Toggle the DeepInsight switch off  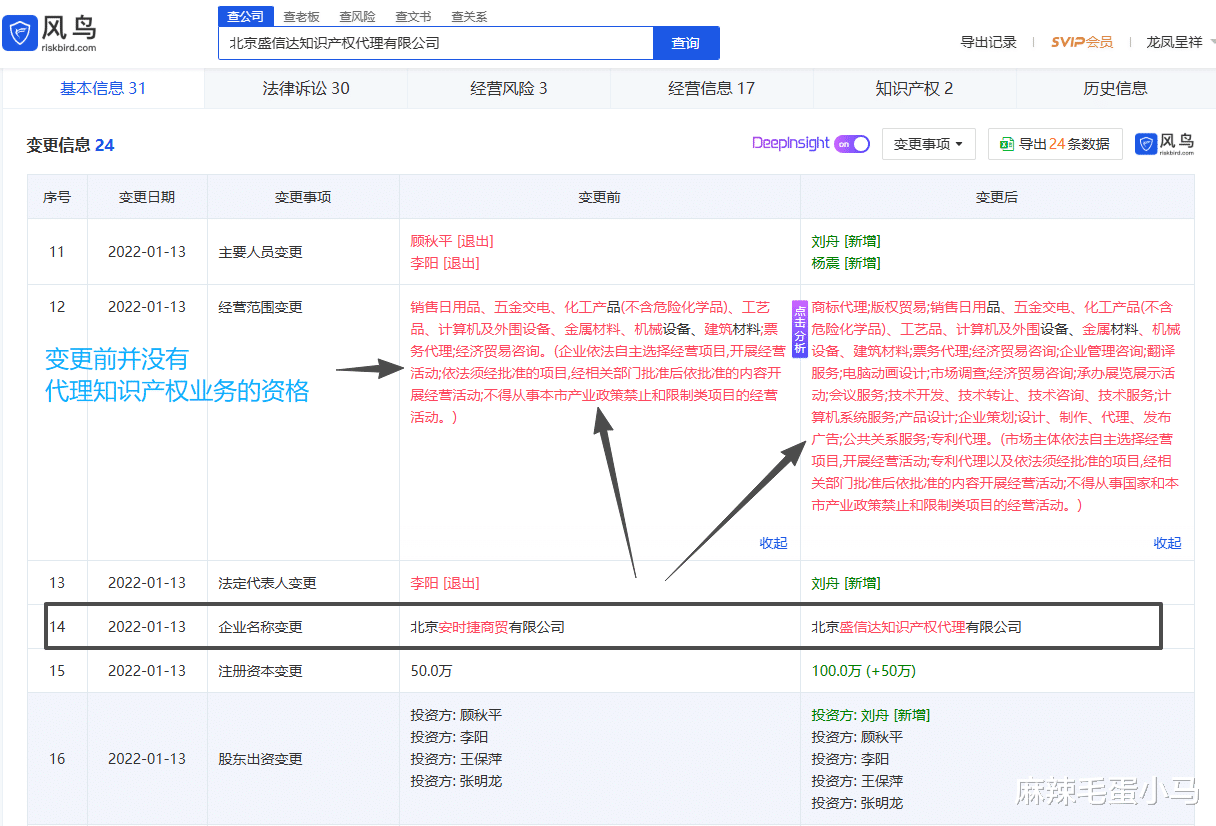852,144
